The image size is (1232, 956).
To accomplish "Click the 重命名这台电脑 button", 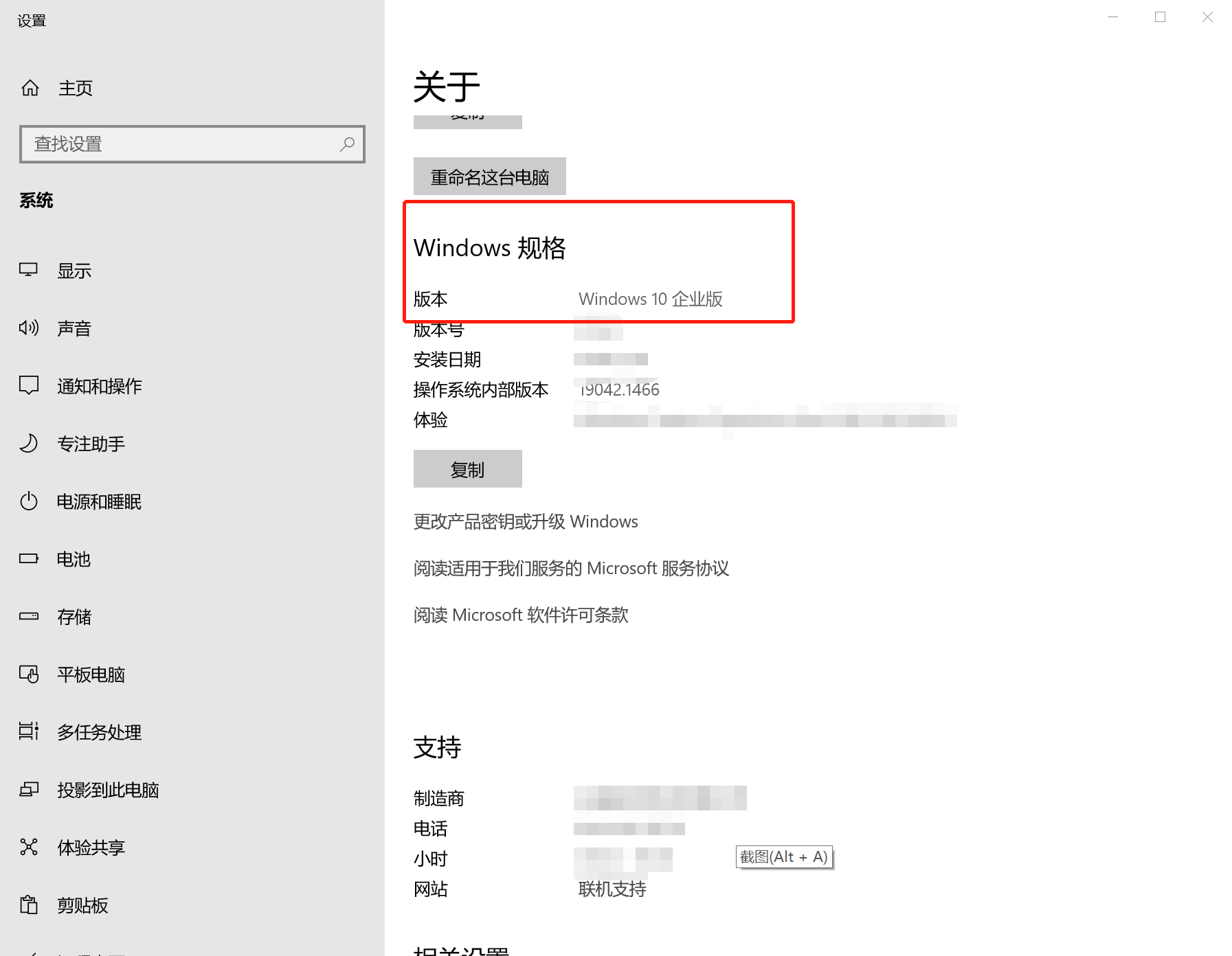I will pyautogui.click(x=490, y=177).
